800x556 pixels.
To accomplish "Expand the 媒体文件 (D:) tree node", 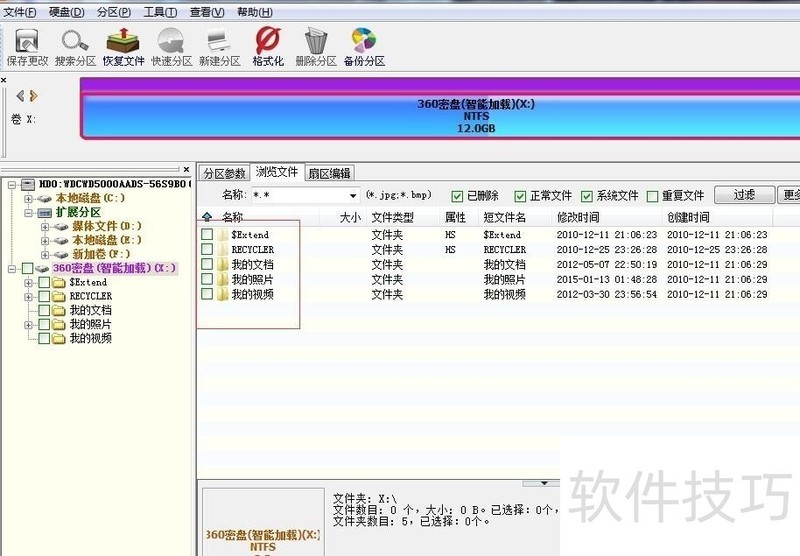I will pos(45,227).
